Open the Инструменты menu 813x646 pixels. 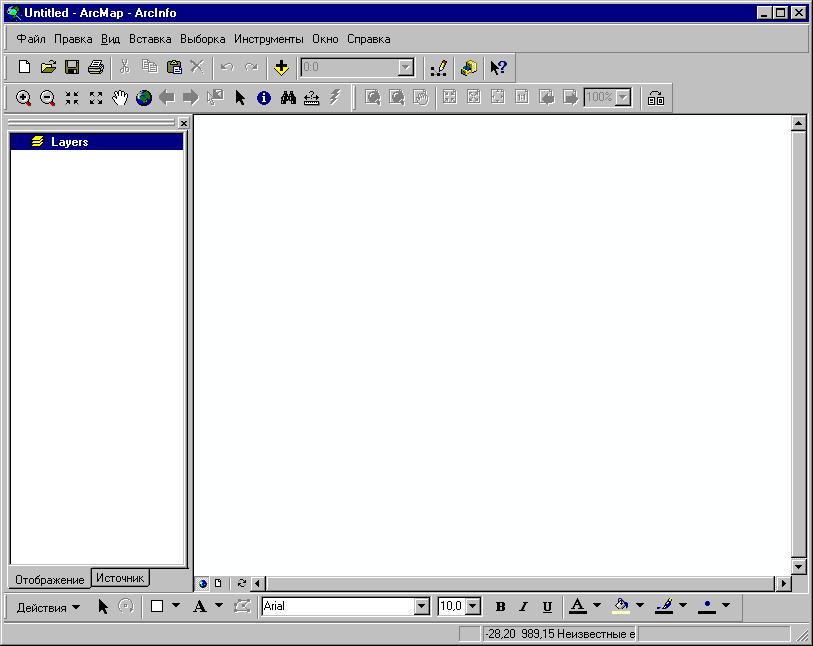(x=269, y=39)
